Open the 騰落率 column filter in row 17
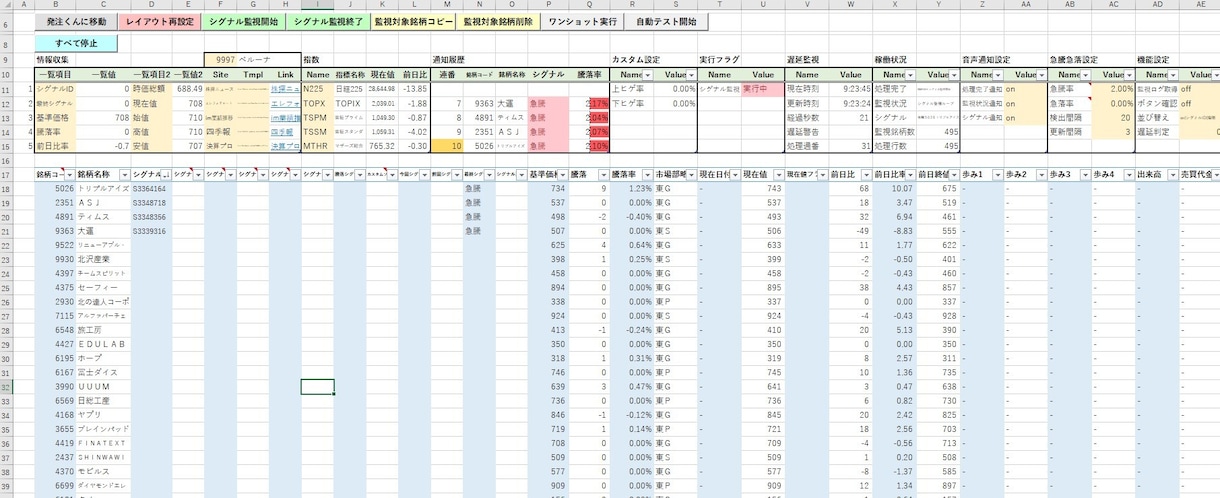Image resolution: width=1220 pixels, height=498 pixels. (645, 174)
